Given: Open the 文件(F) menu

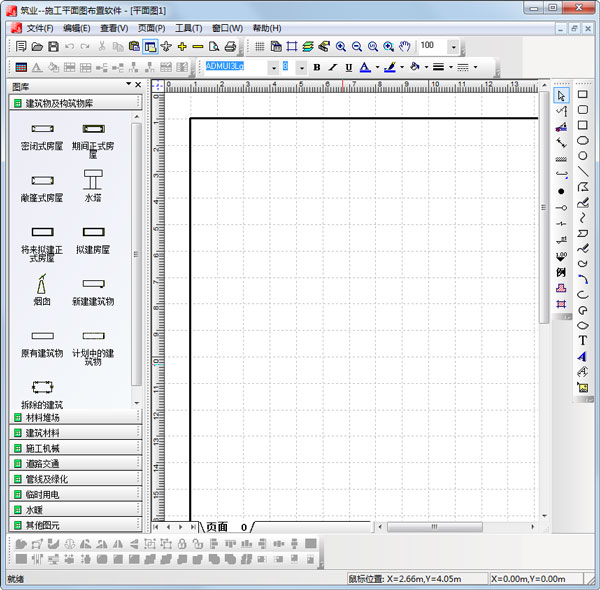Looking at the screenshot, I should pyautogui.click(x=40, y=28).
